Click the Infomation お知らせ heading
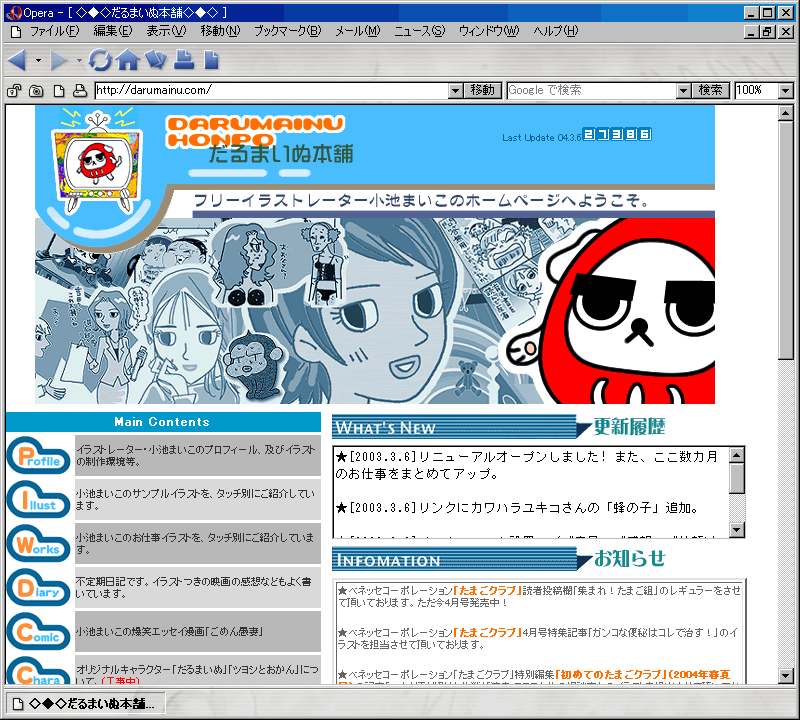 click(499, 559)
